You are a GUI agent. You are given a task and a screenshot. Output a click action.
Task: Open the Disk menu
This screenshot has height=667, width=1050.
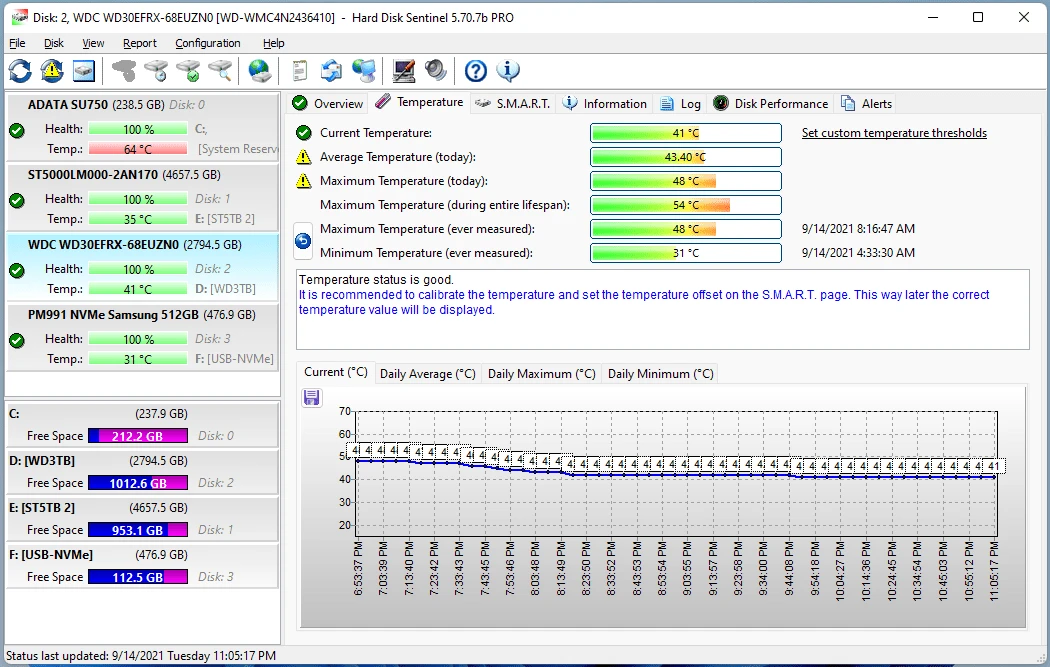click(x=54, y=44)
